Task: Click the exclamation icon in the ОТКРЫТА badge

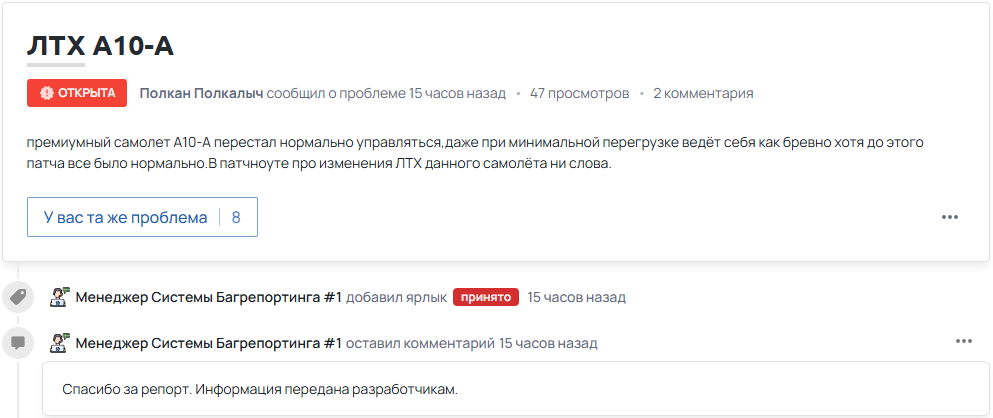Action: pyautogui.click(x=46, y=93)
